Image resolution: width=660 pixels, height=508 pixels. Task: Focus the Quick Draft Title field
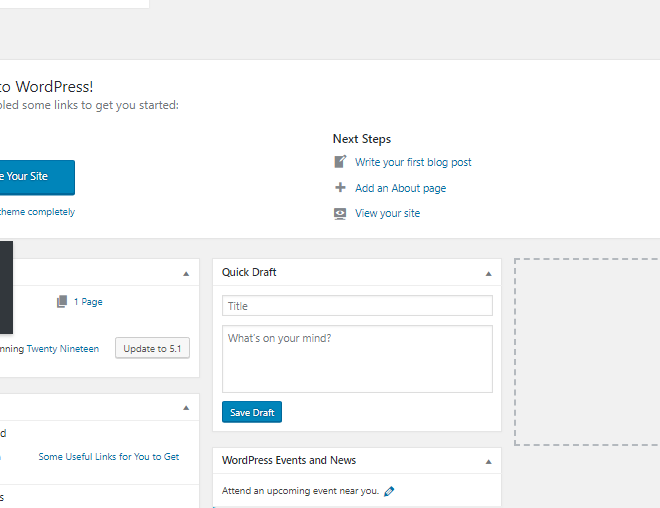pyautogui.click(x=357, y=306)
